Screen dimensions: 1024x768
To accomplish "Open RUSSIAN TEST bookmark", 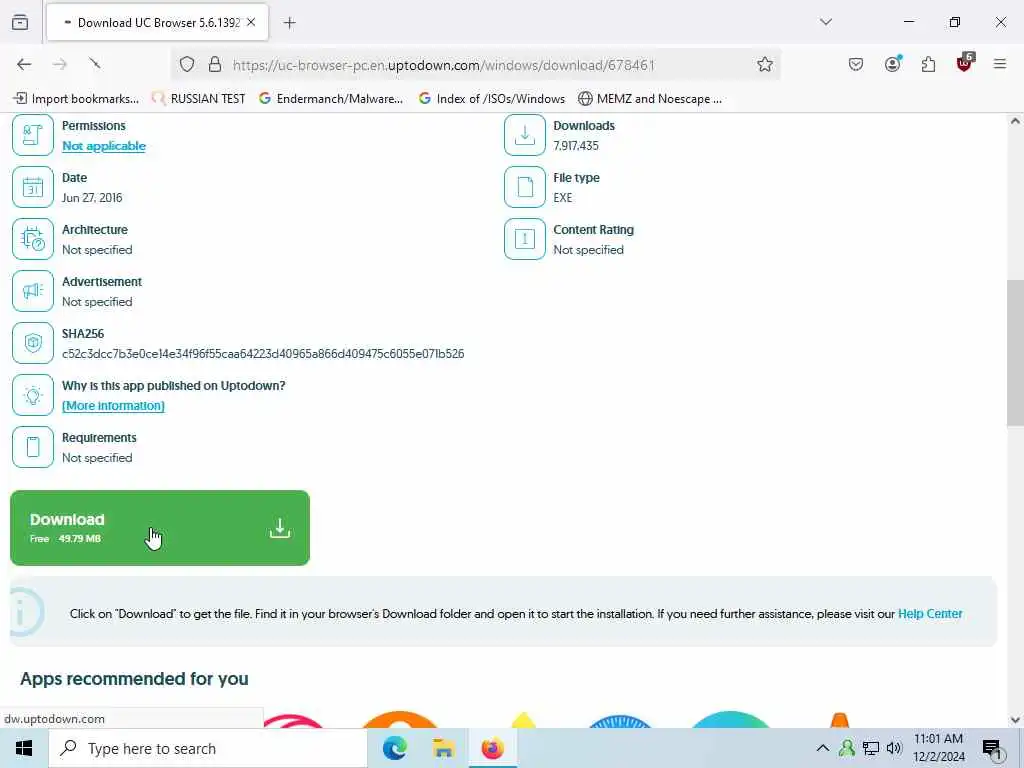I will [x=199, y=99].
